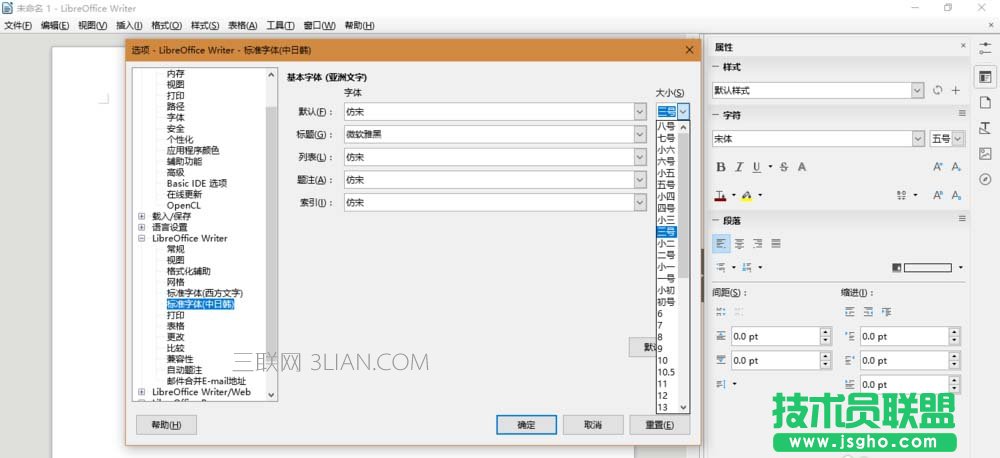Select right paragraph alignment
This screenshot has width=1000, height=458.
click(x=757, y=243)
